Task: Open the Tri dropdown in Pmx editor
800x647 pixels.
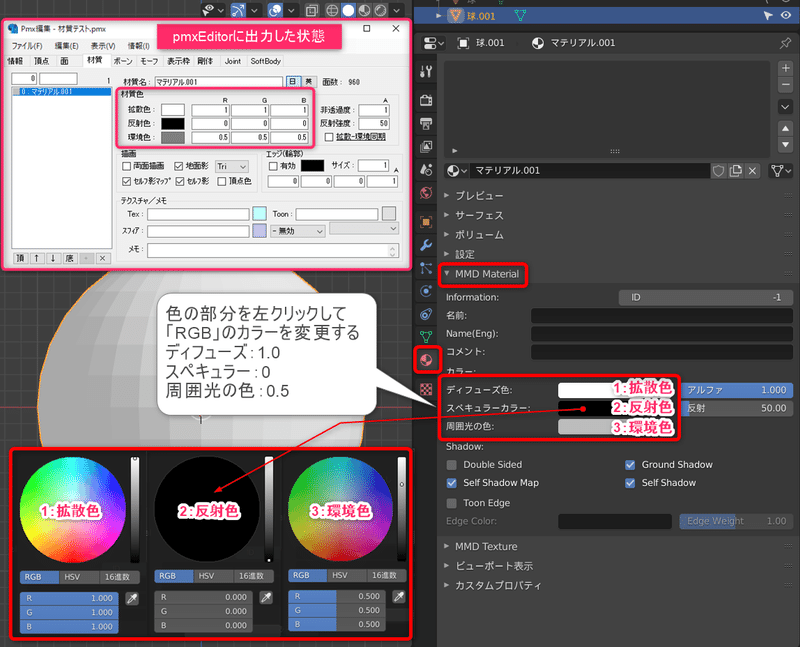Action: coord(232,166)
